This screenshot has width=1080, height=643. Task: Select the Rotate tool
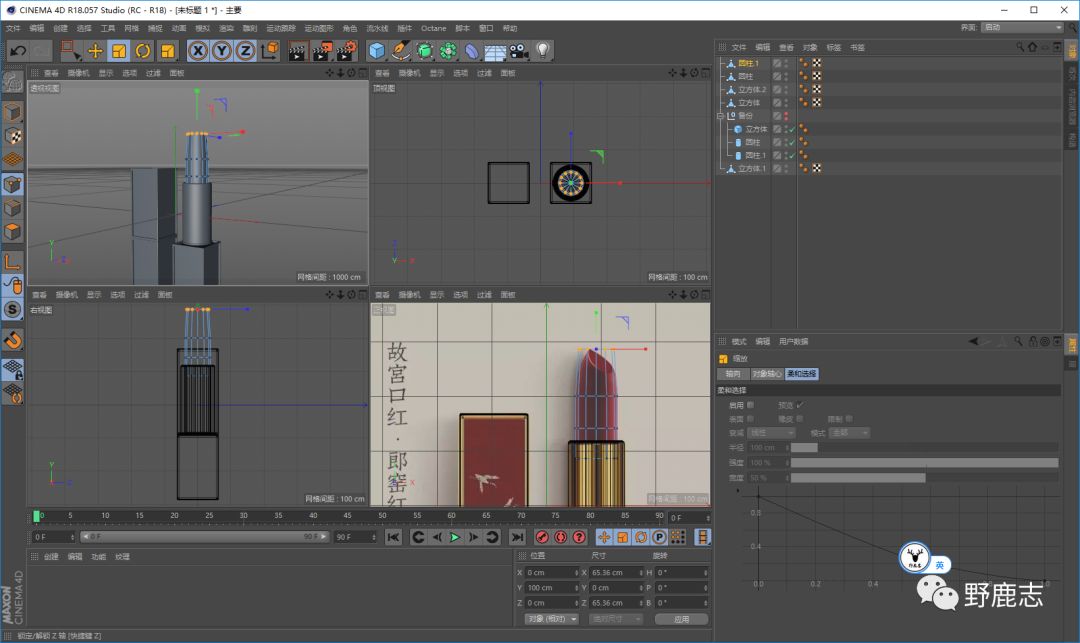[x=143, y=50]
